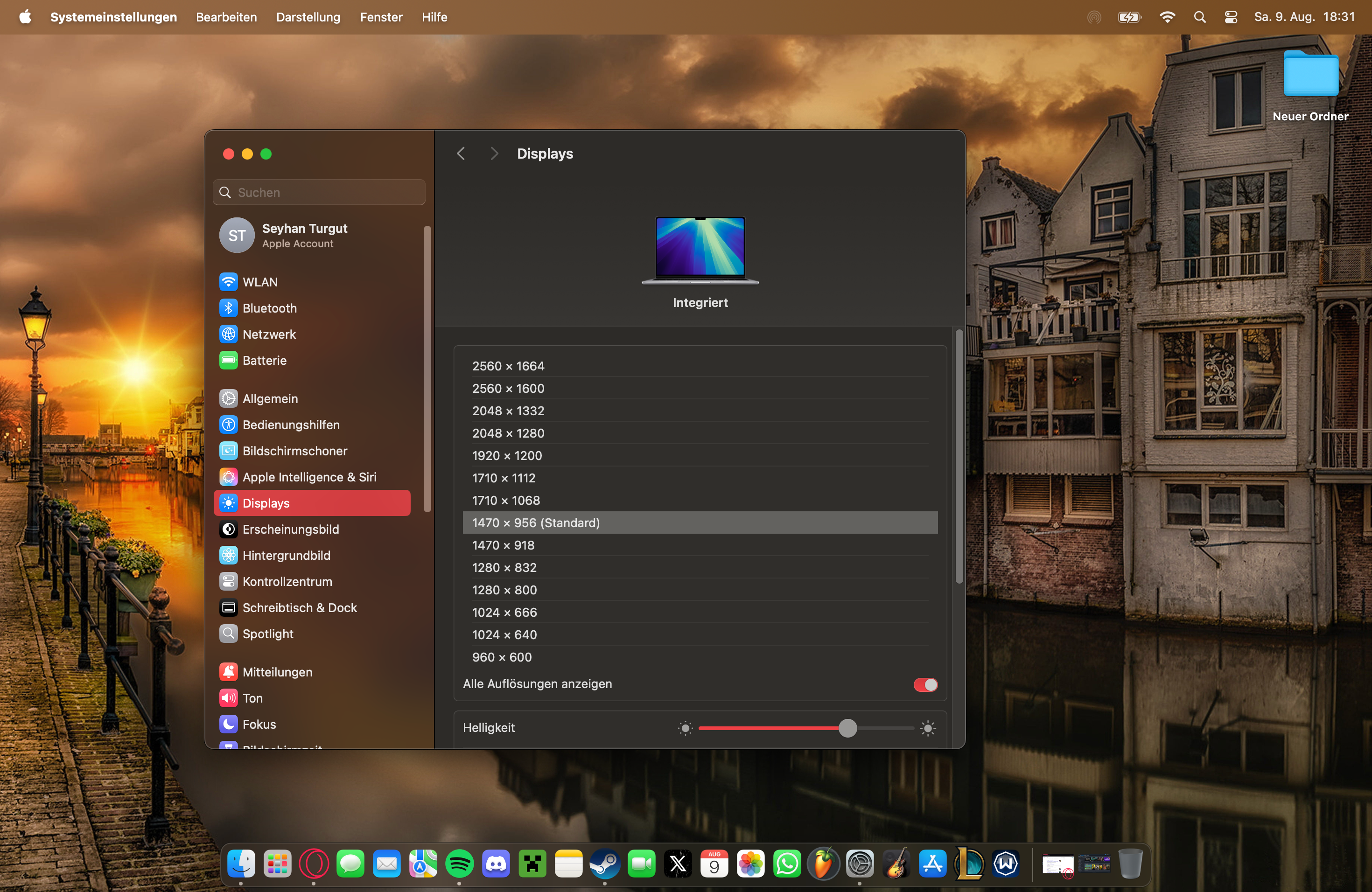The width and height of the screenshot is (1372, 892).
Task: Click the Spotlight search icon in menu bar
Action: click(1200, 17)
